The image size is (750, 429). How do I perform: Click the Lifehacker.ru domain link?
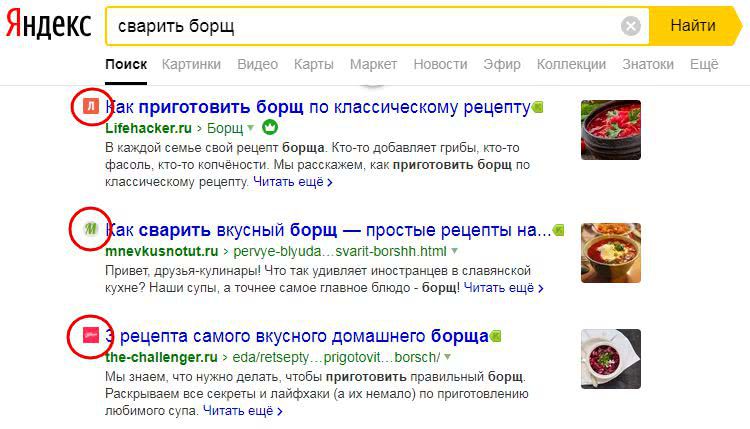[x=148, y=128]
